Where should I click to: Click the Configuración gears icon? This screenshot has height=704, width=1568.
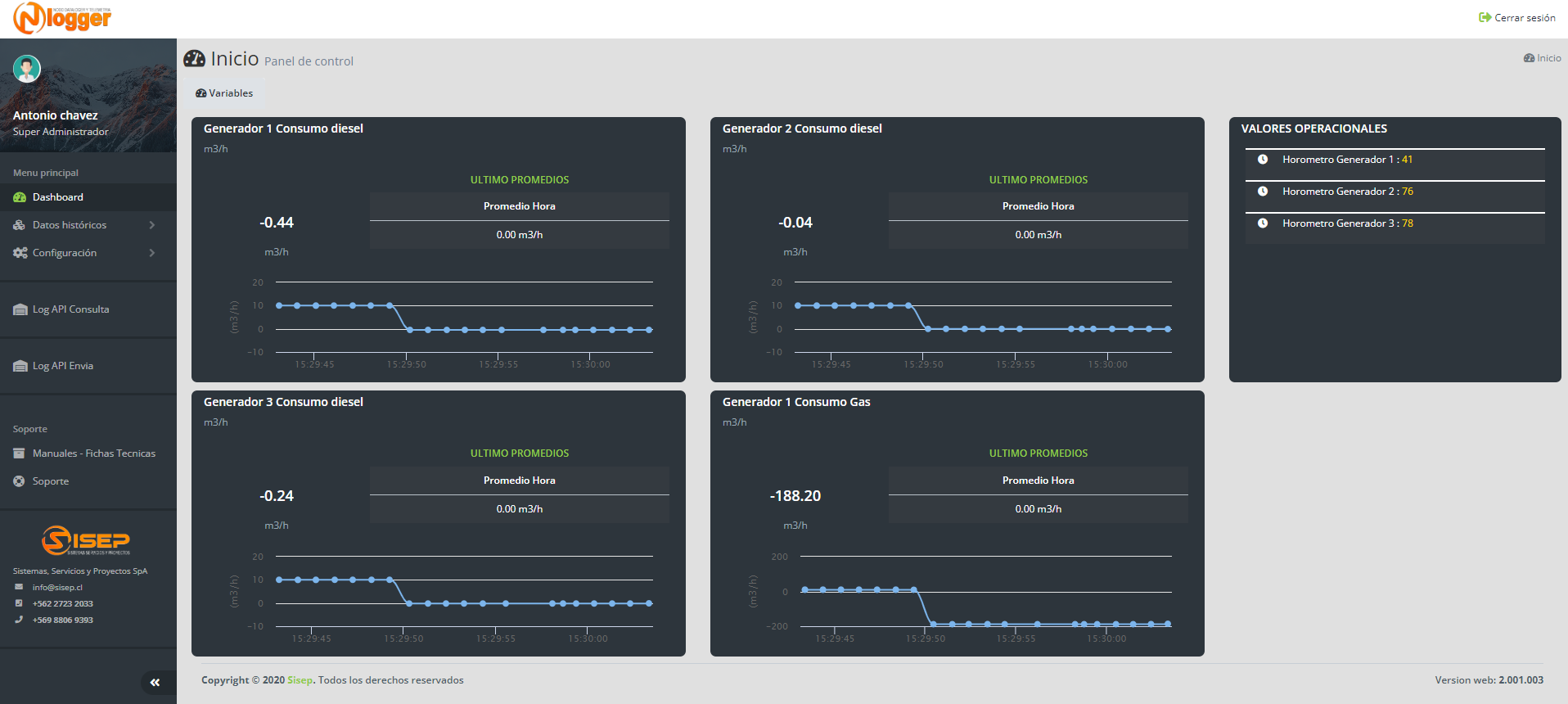pos(20,253)
